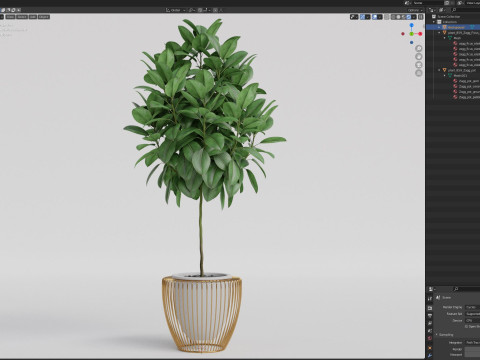Open the Render properties tab
This screenshot has height=360, width=480.
pyautogui.click(x=430, y=308)
